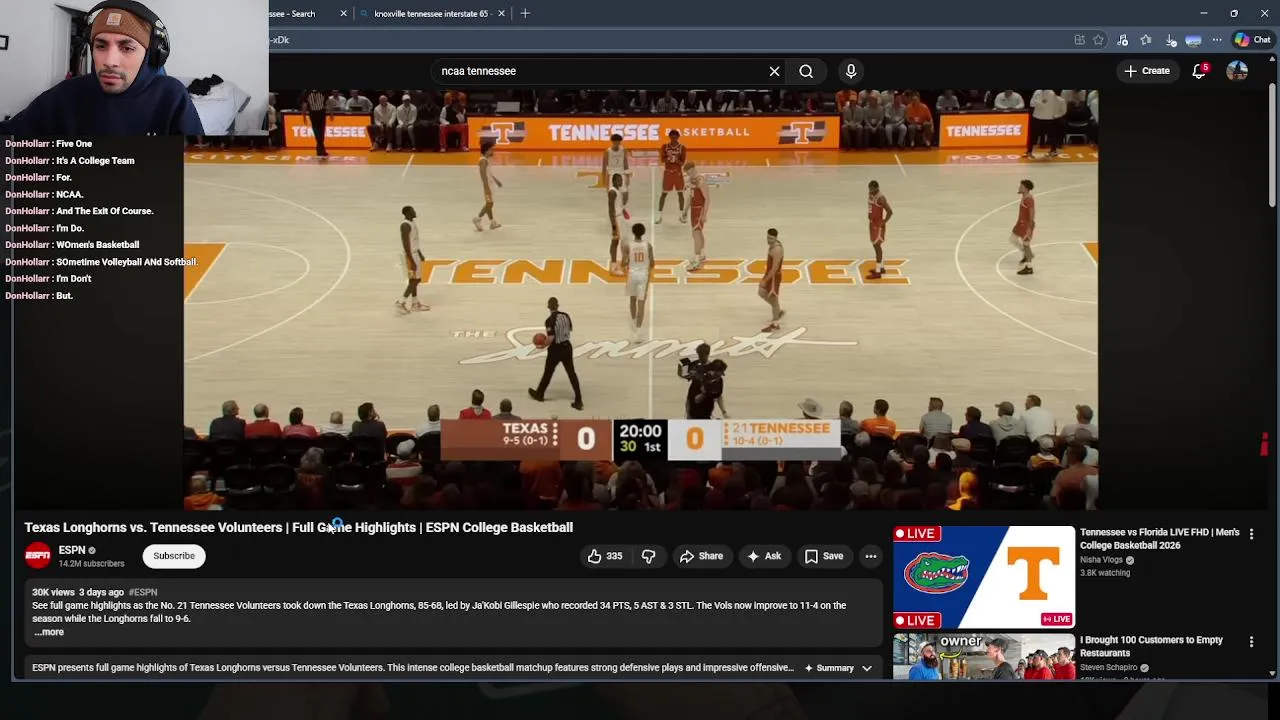Open ESPN channel name link
The width and height of the screenshot is (1280, 720).
point(72,550)
